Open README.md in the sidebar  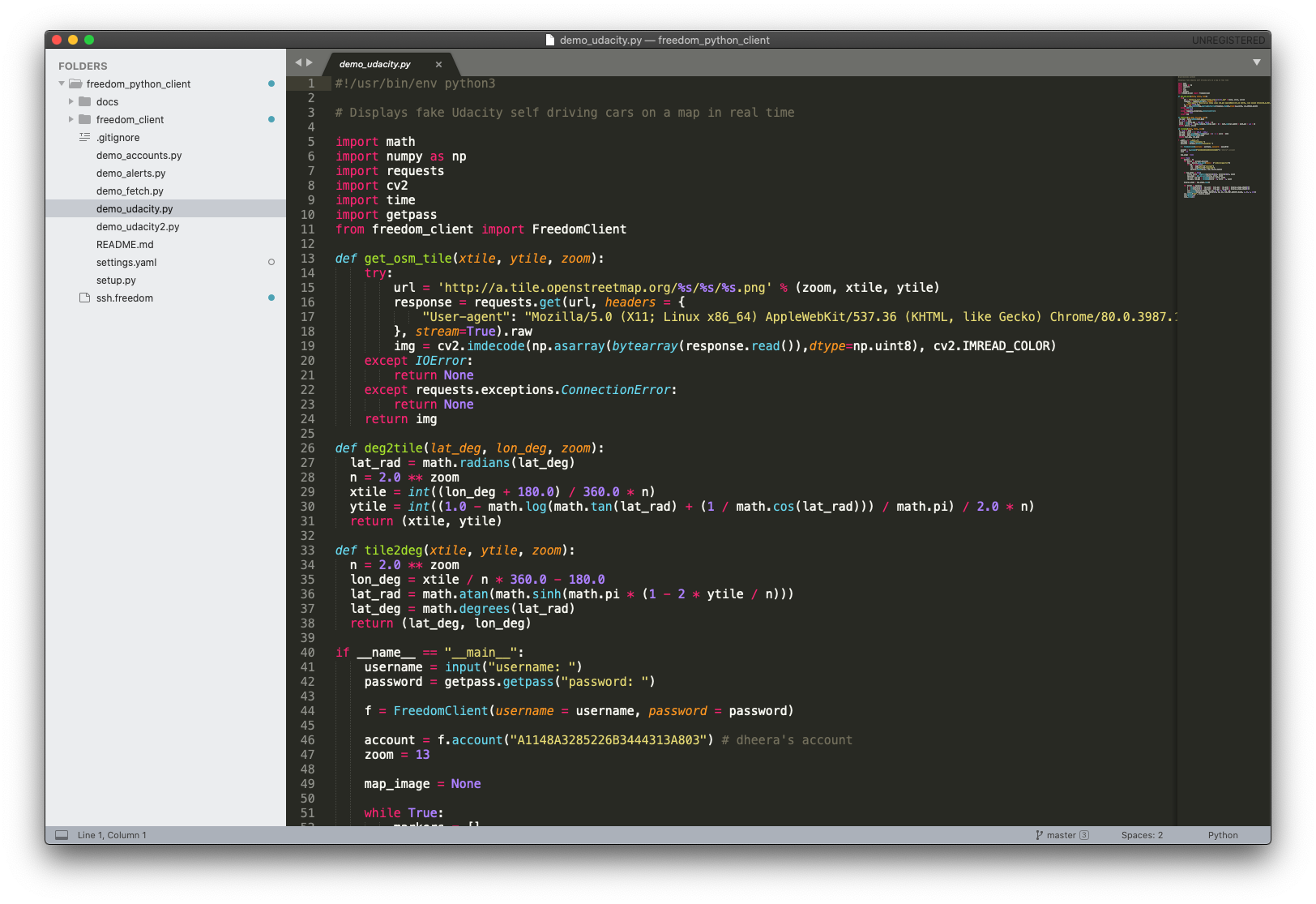[x=125, y=245]
